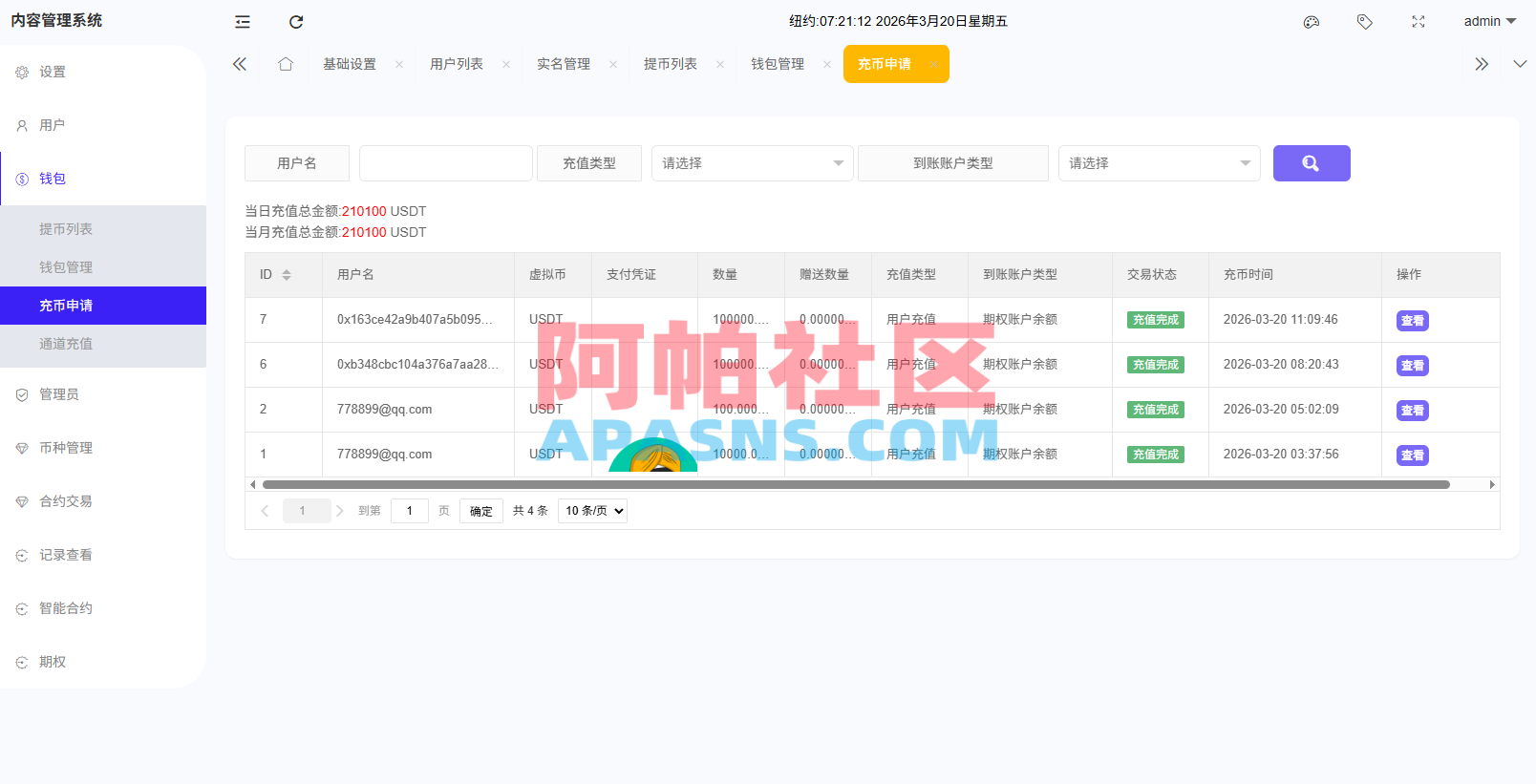Viewport: 1536px width, 784px height.
Task: Click the 确定 pagination button
Action: click(481, 511)
